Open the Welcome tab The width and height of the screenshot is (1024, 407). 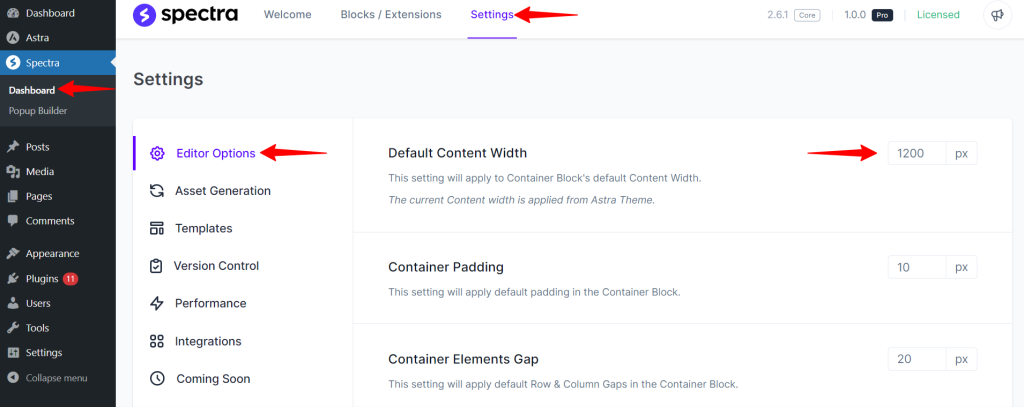click(x=287, y=15)
